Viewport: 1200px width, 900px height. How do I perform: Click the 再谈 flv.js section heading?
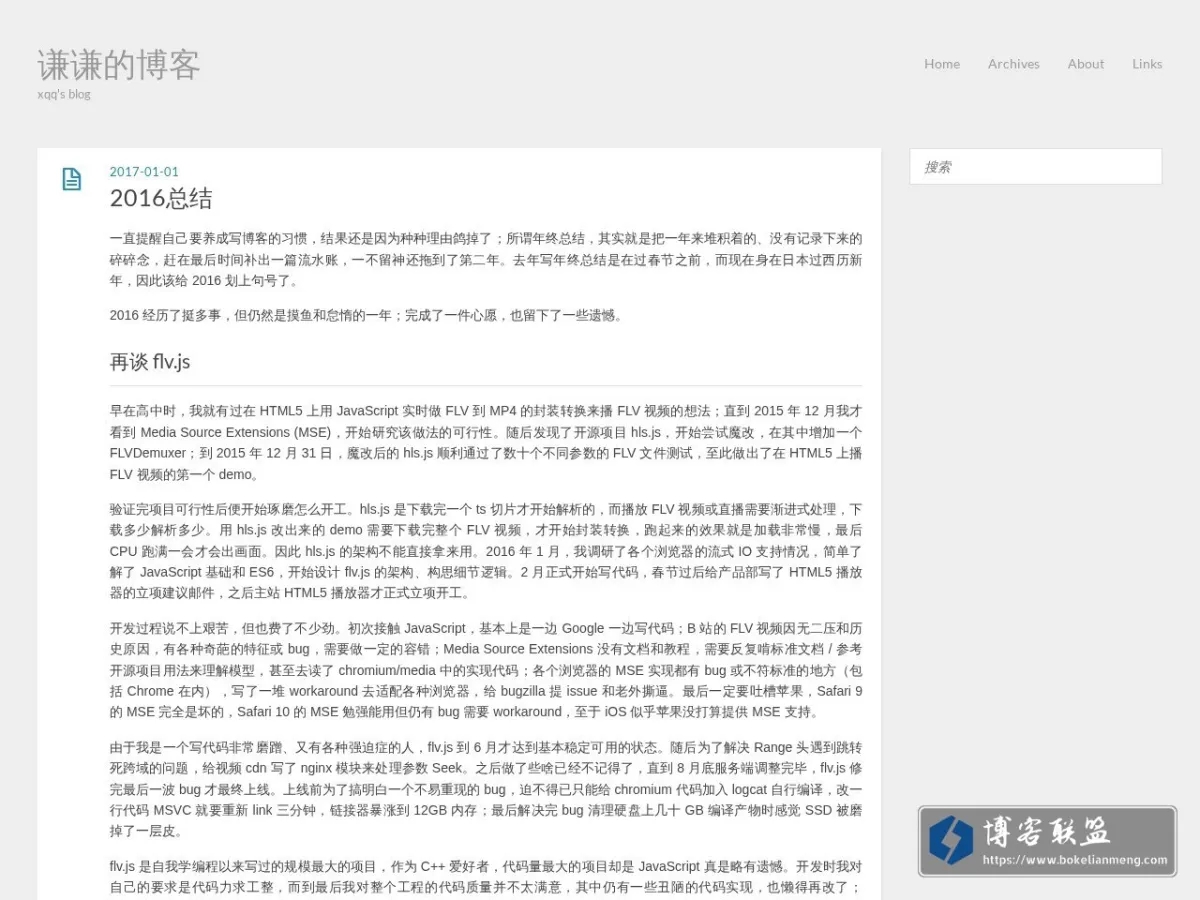[150, 361]
